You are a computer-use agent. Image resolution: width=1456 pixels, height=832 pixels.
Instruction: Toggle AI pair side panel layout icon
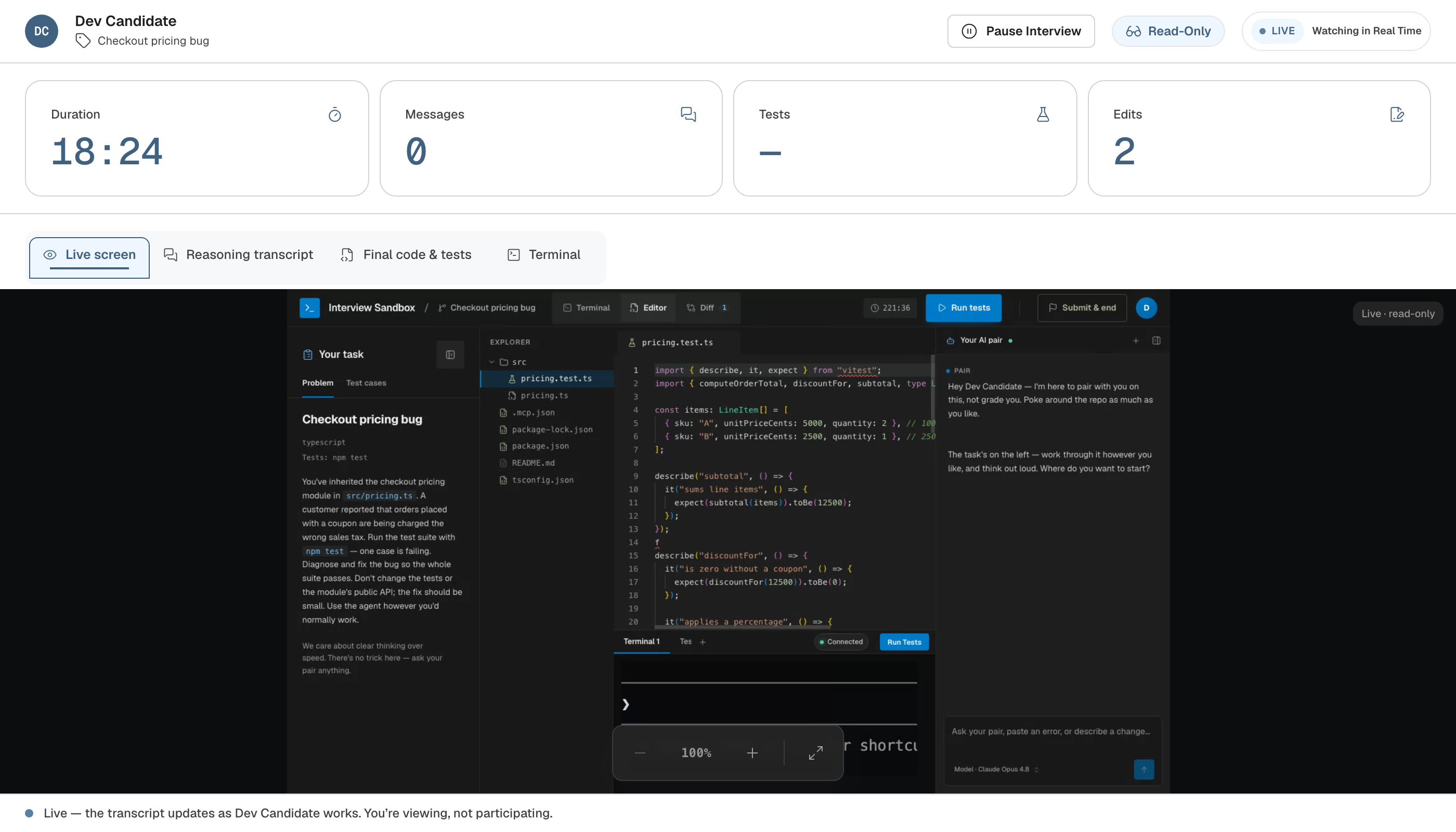1156,341
